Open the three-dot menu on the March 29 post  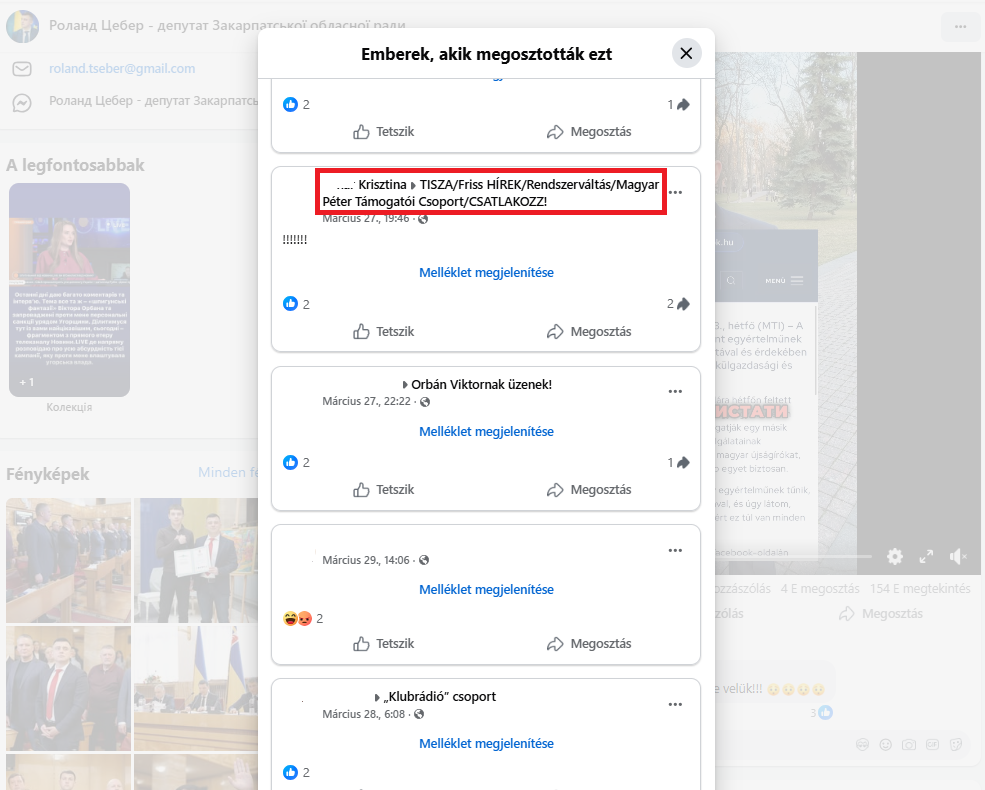pos(676,550)
